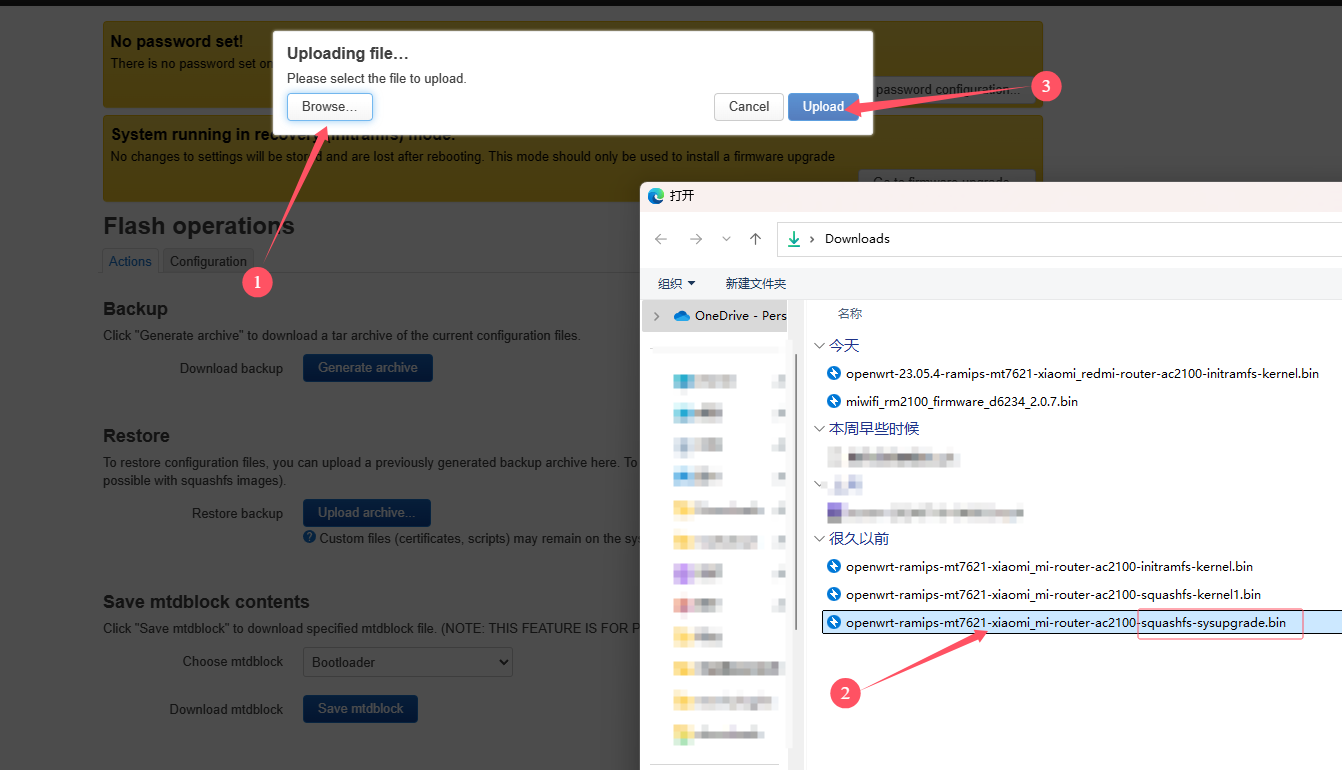Collapse the 很久以前 file group

click(x=820, y=538)
